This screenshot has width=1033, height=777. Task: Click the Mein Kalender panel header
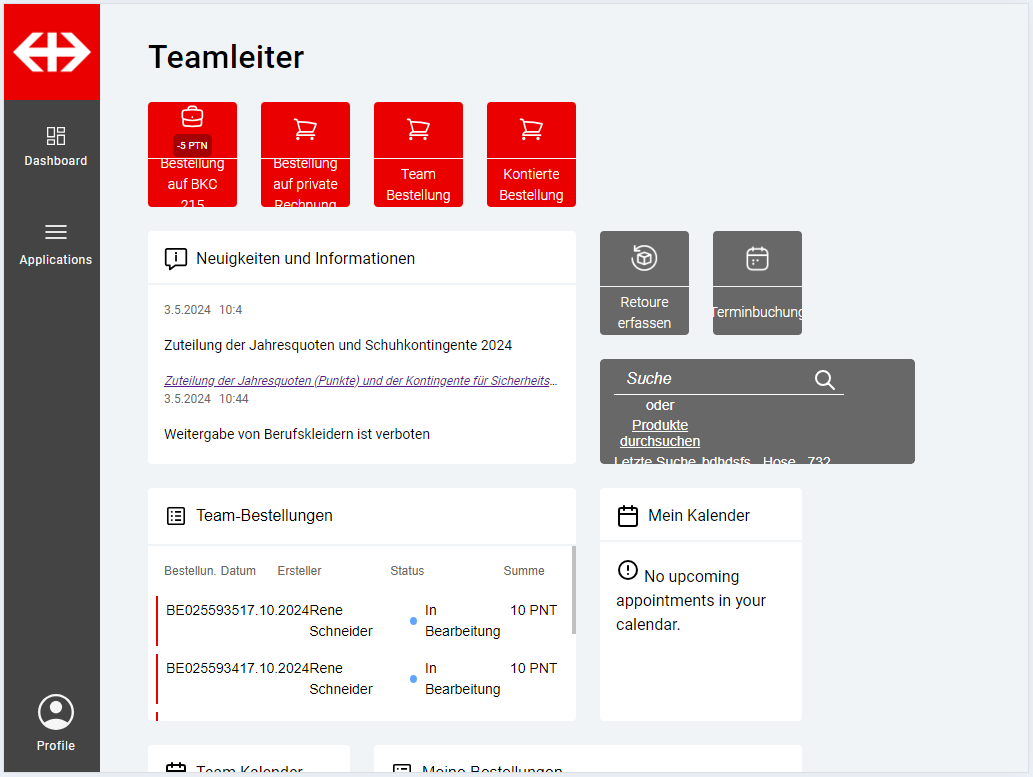698,516
